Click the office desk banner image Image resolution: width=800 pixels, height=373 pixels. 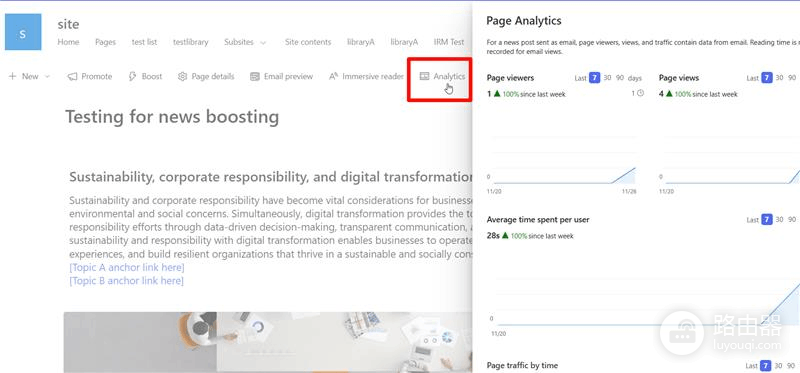(x=268, y=342)
